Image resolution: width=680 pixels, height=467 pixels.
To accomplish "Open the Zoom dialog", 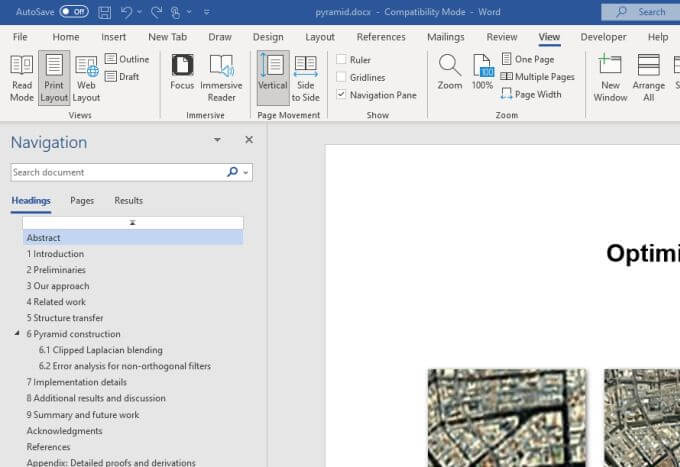I will [450, 72].
